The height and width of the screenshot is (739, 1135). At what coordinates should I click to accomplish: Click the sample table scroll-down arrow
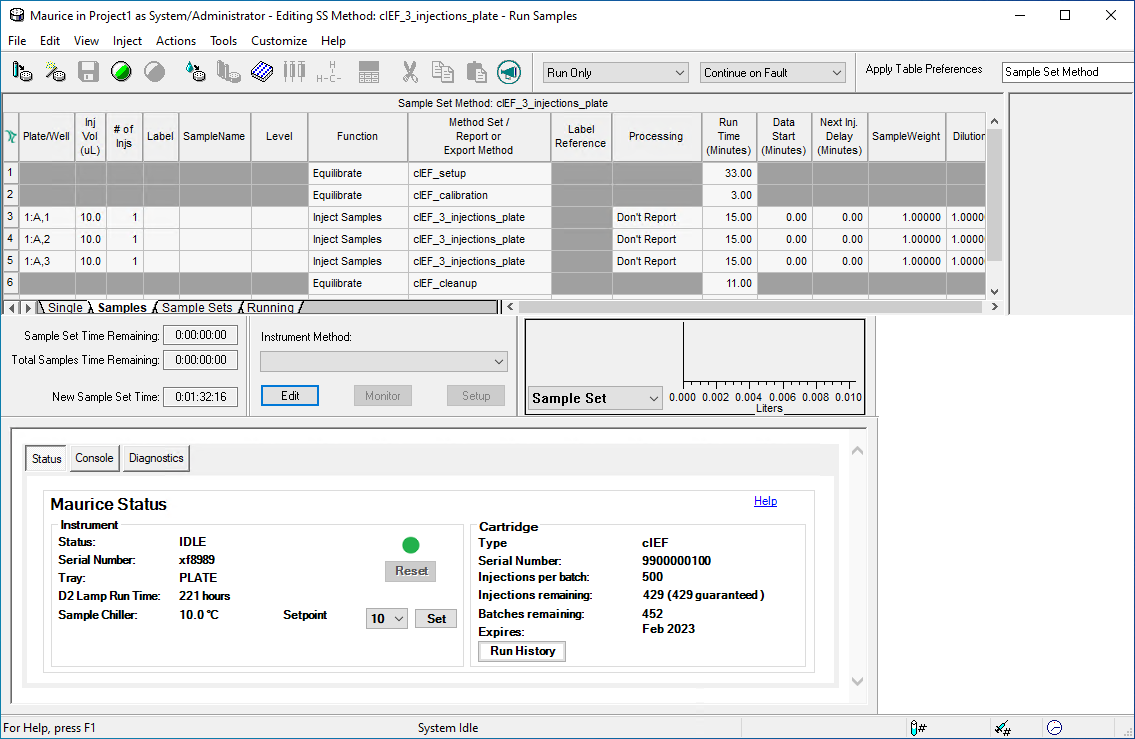tap(995, 292)
